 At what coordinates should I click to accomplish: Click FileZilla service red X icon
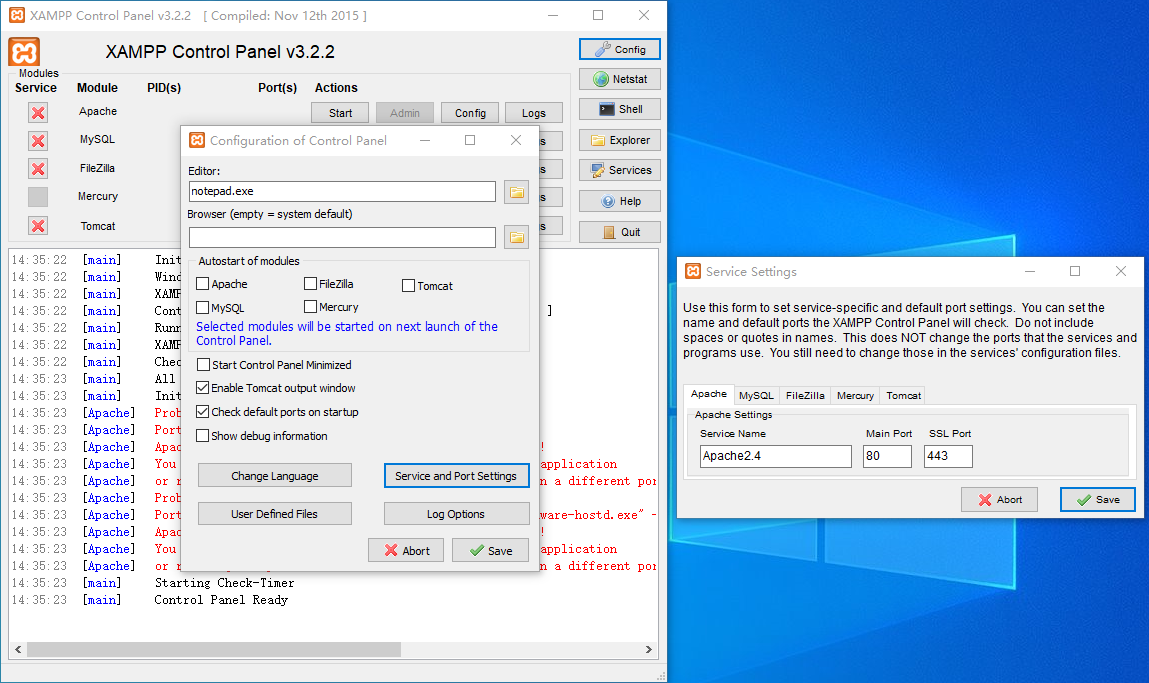[38, 169]
